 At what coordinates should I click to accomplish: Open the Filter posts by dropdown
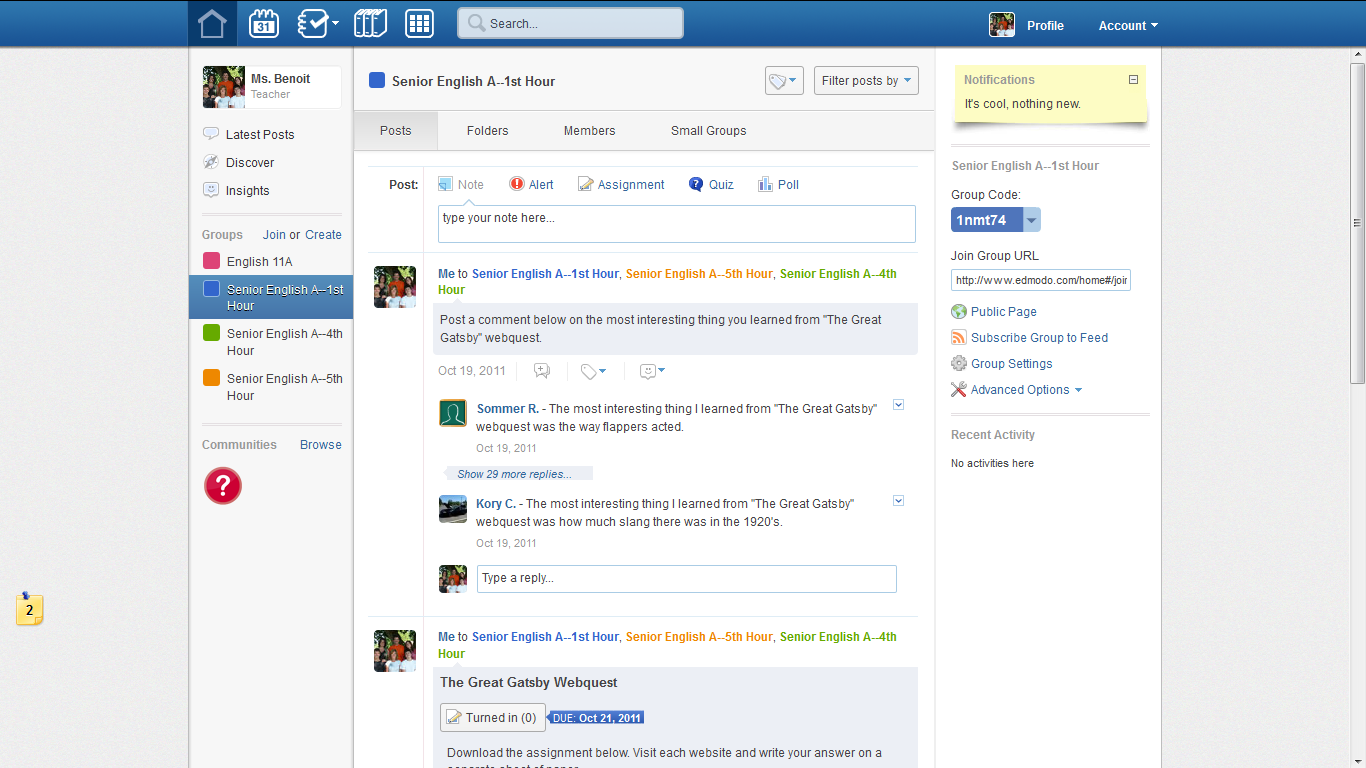tap(866, 81)
